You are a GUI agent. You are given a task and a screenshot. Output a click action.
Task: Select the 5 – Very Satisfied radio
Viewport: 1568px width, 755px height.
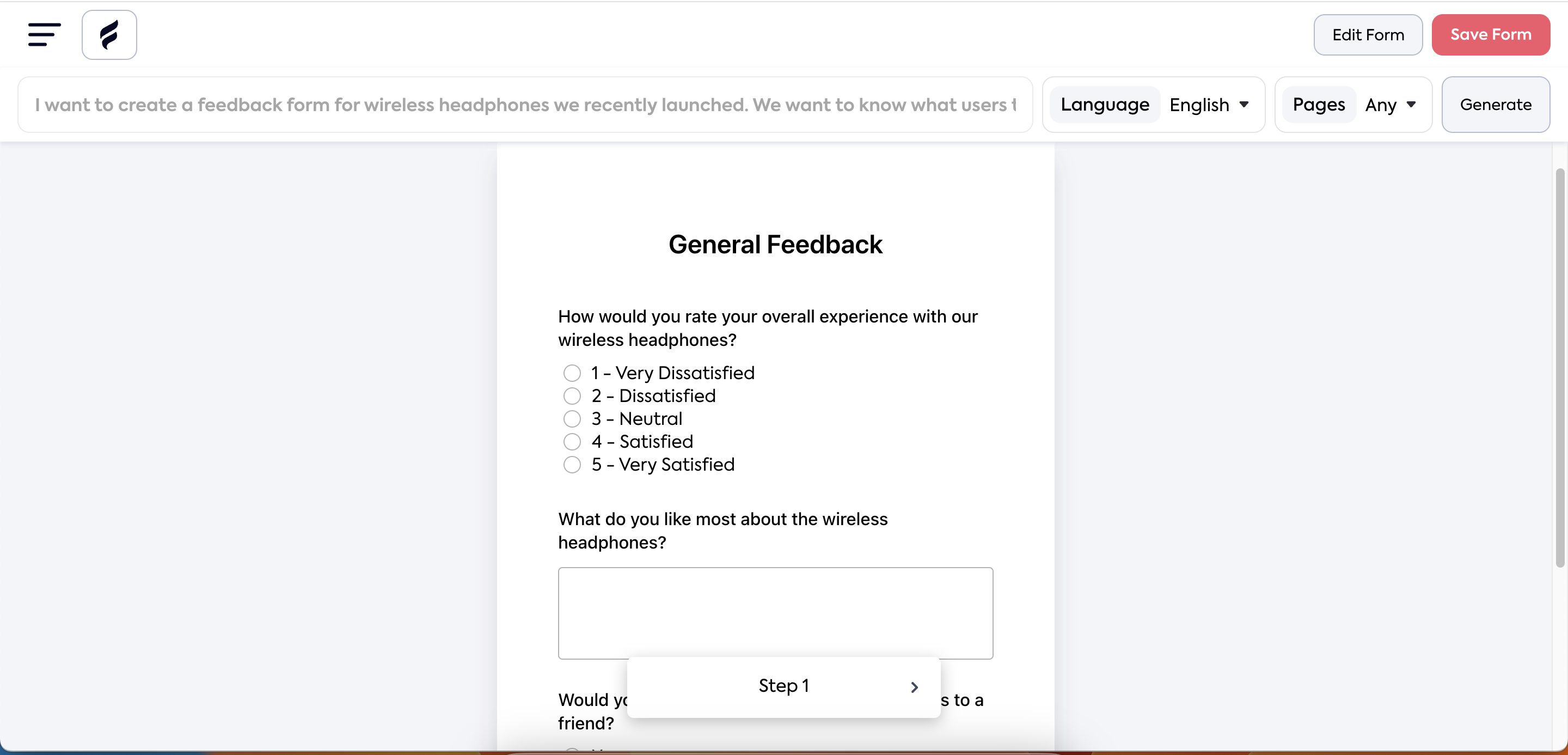point(572,465)
